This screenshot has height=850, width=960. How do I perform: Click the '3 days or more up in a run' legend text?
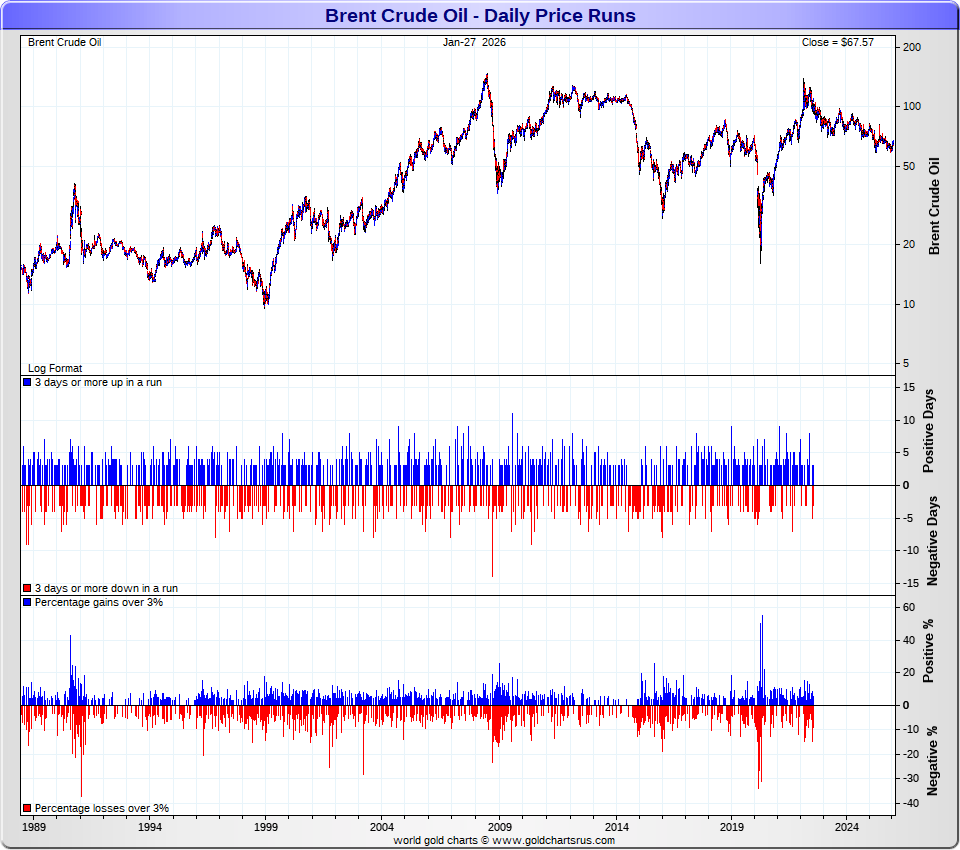[x=98, y=383]
